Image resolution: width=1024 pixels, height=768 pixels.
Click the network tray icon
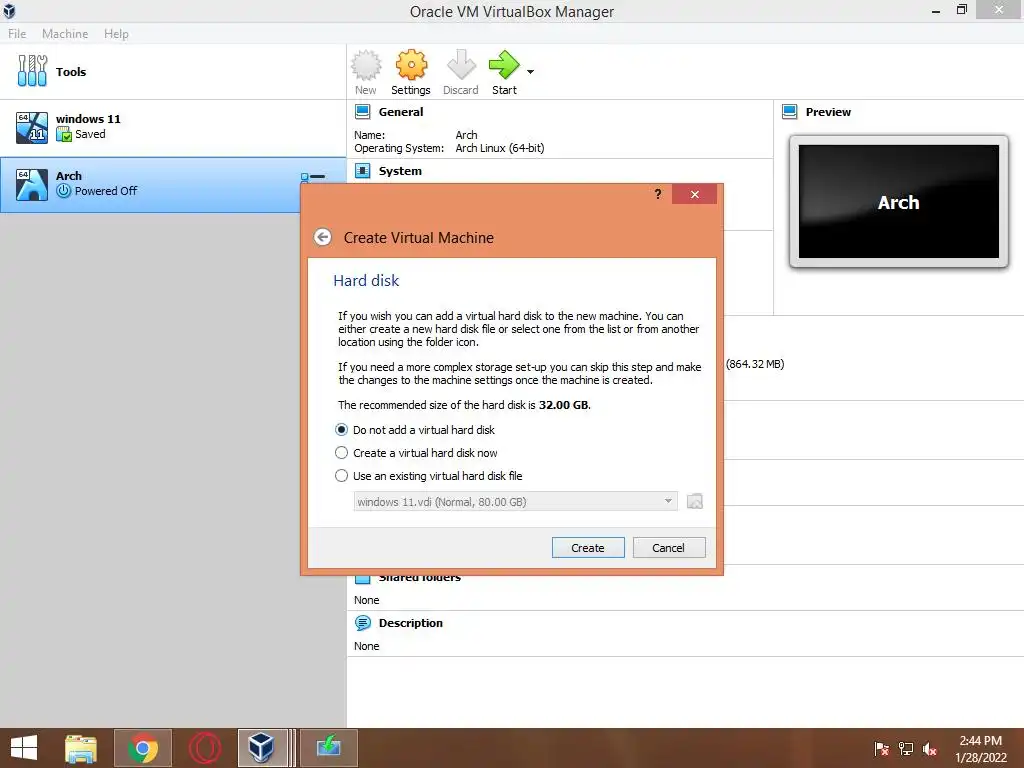click(906, 749)
